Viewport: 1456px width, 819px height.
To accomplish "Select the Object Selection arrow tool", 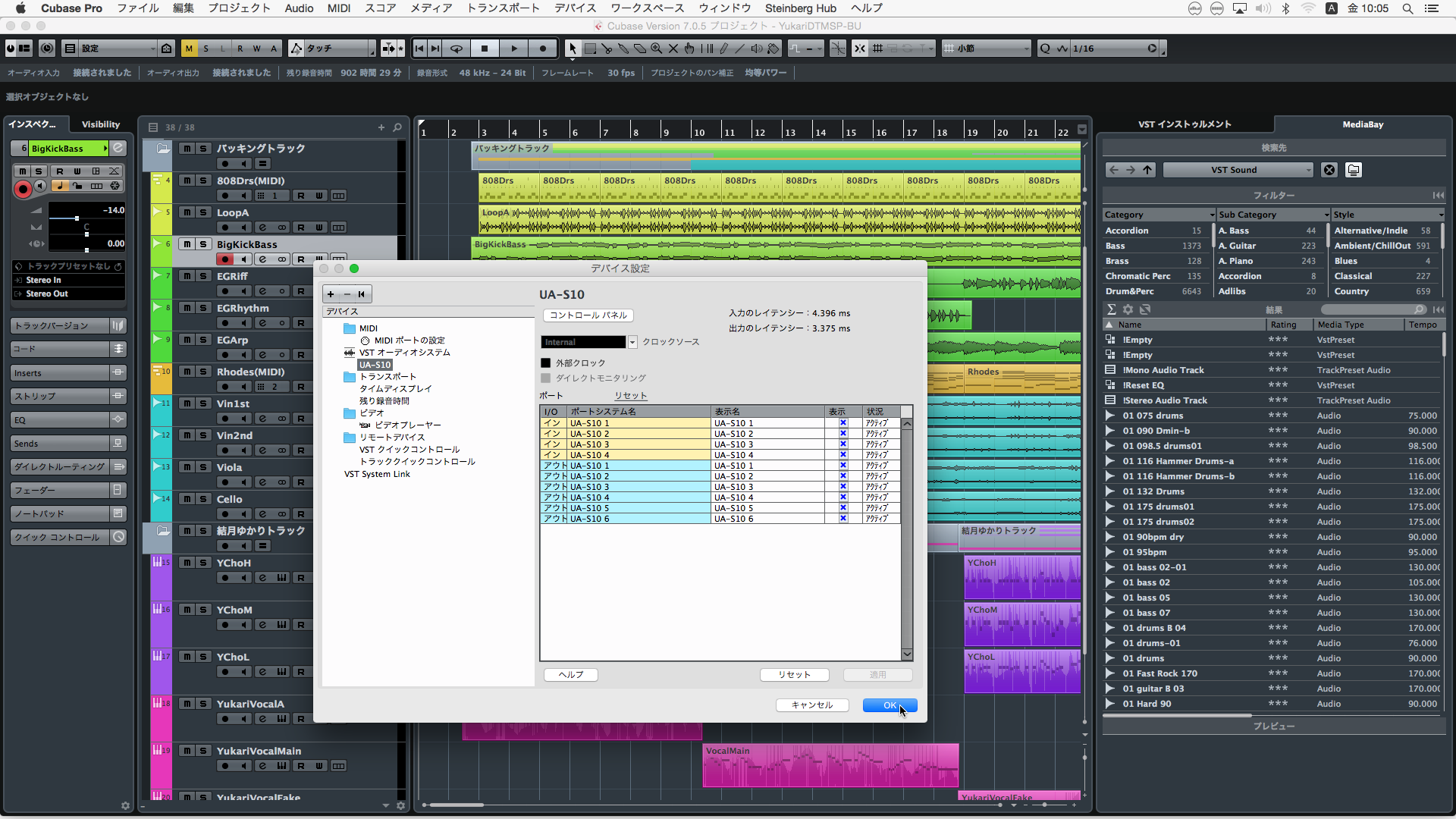I will [x=573, y=49].
